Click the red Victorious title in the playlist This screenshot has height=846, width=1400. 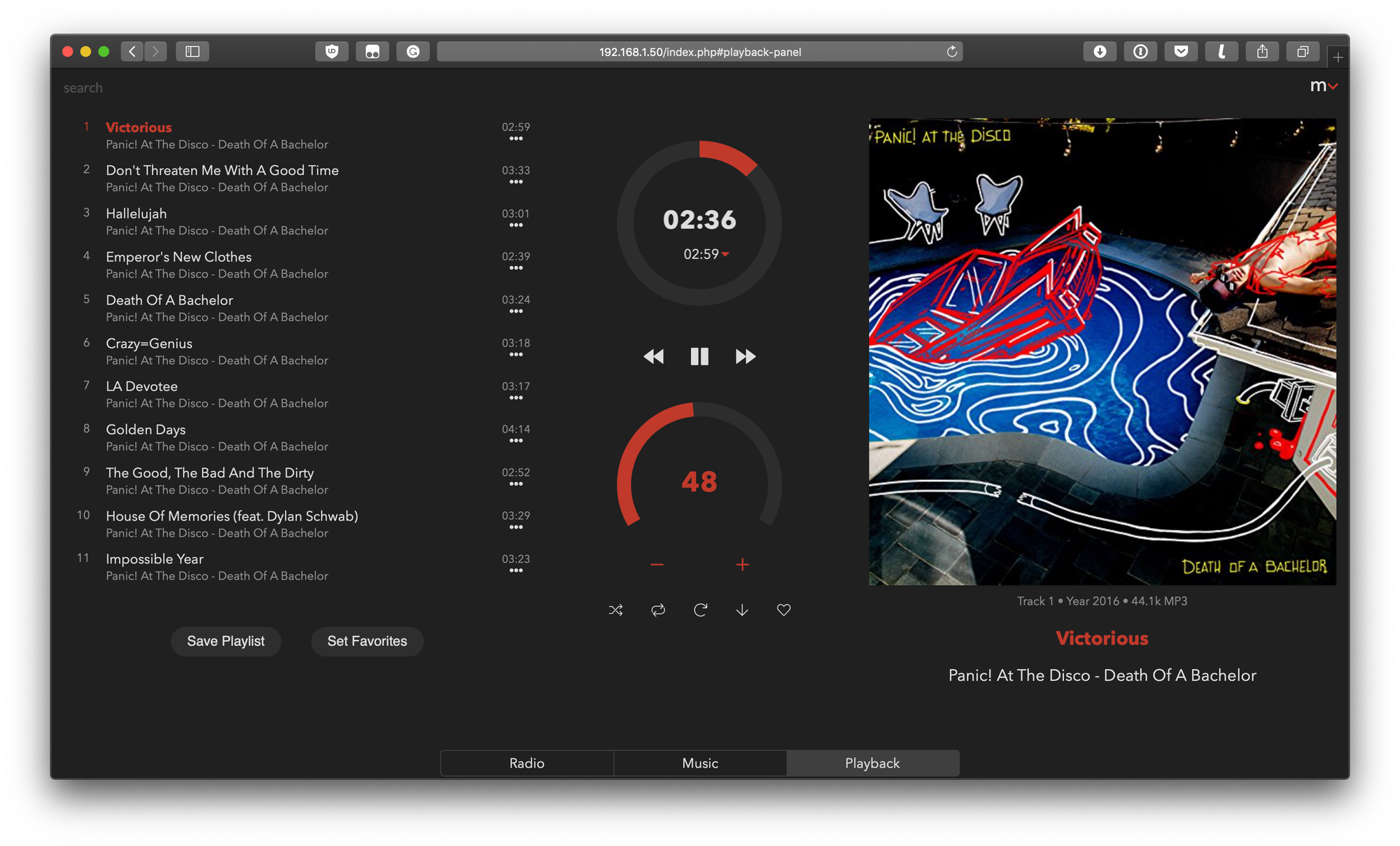[x=139, y=127]
